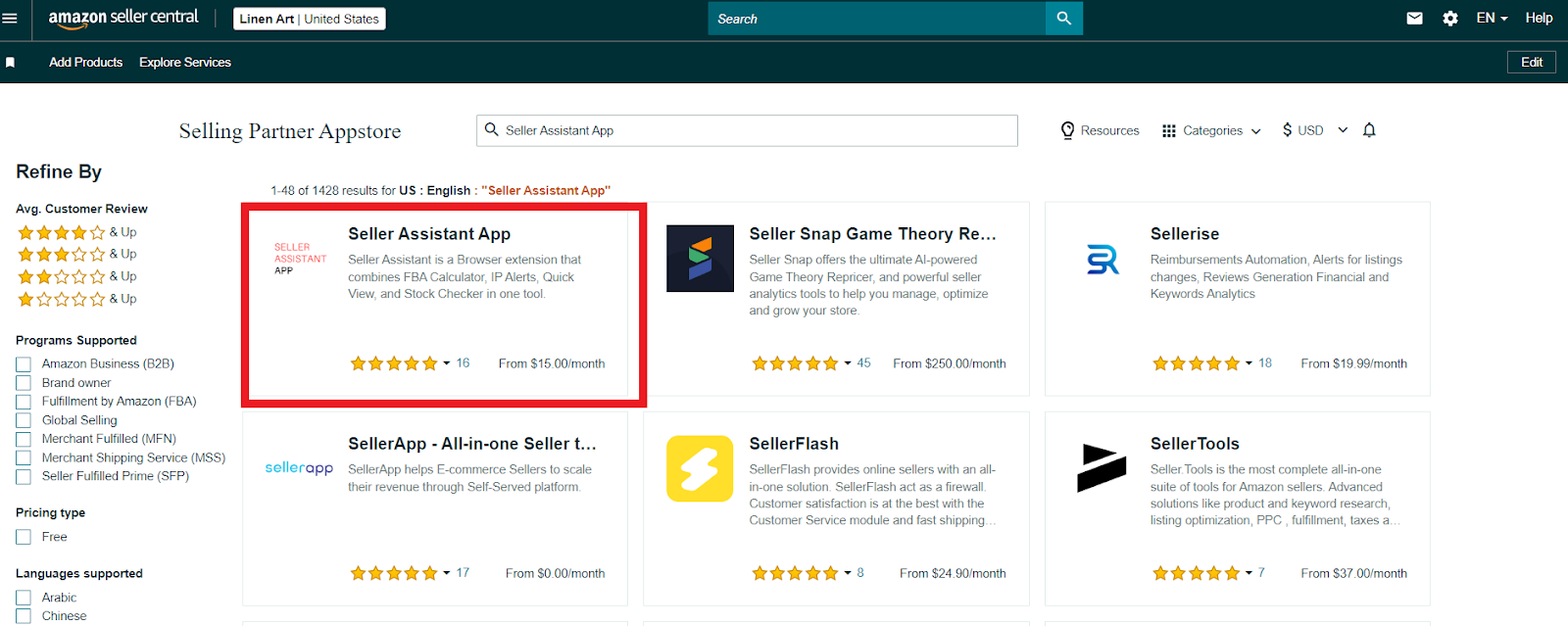Image resolution: width=1568 pixels, height=626 pixels.
Task: Expand Seller Snap rating breakdown arrow
Action: pos(848,363)
